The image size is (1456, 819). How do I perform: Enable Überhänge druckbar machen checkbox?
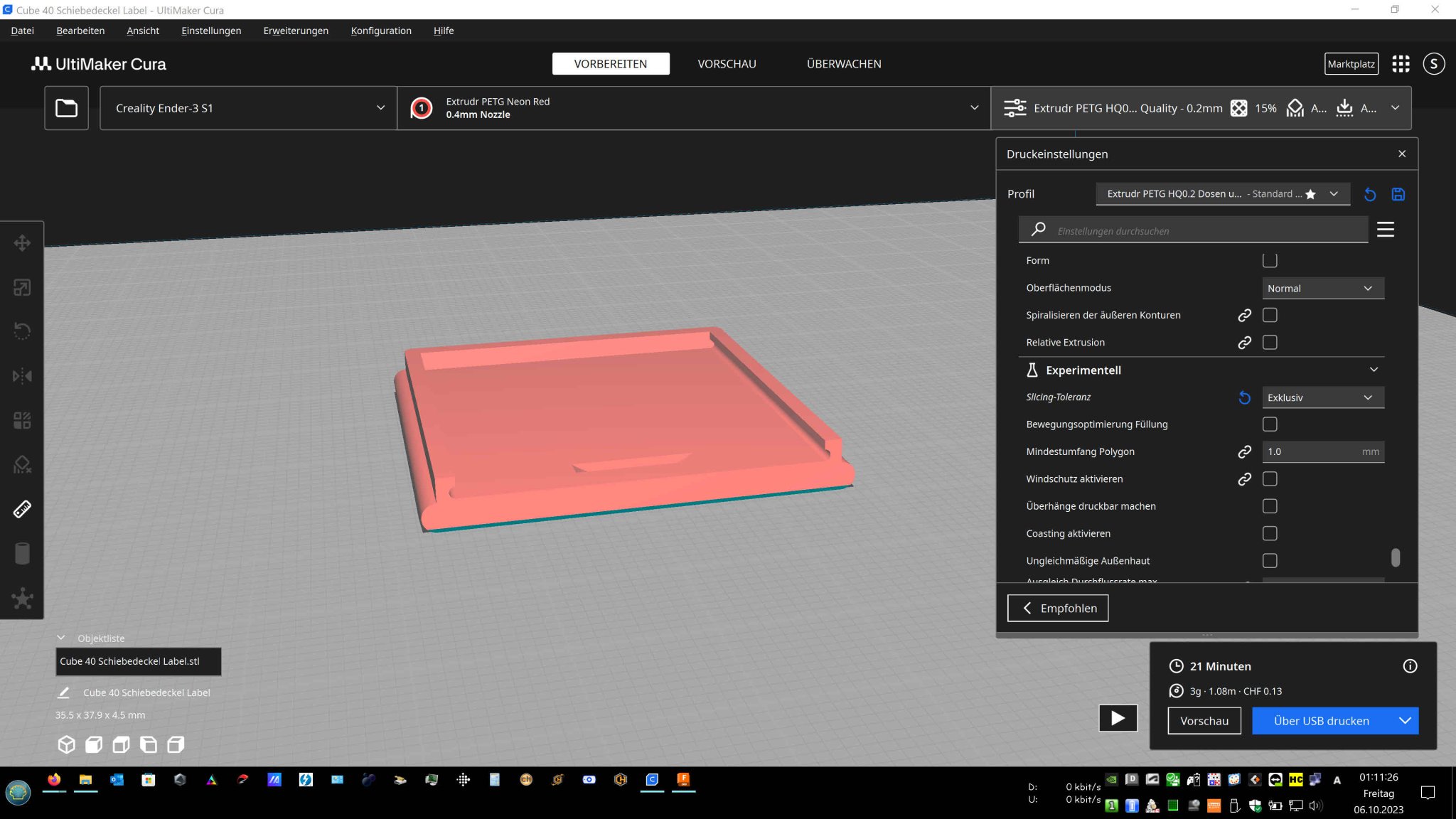point(1270,506)
